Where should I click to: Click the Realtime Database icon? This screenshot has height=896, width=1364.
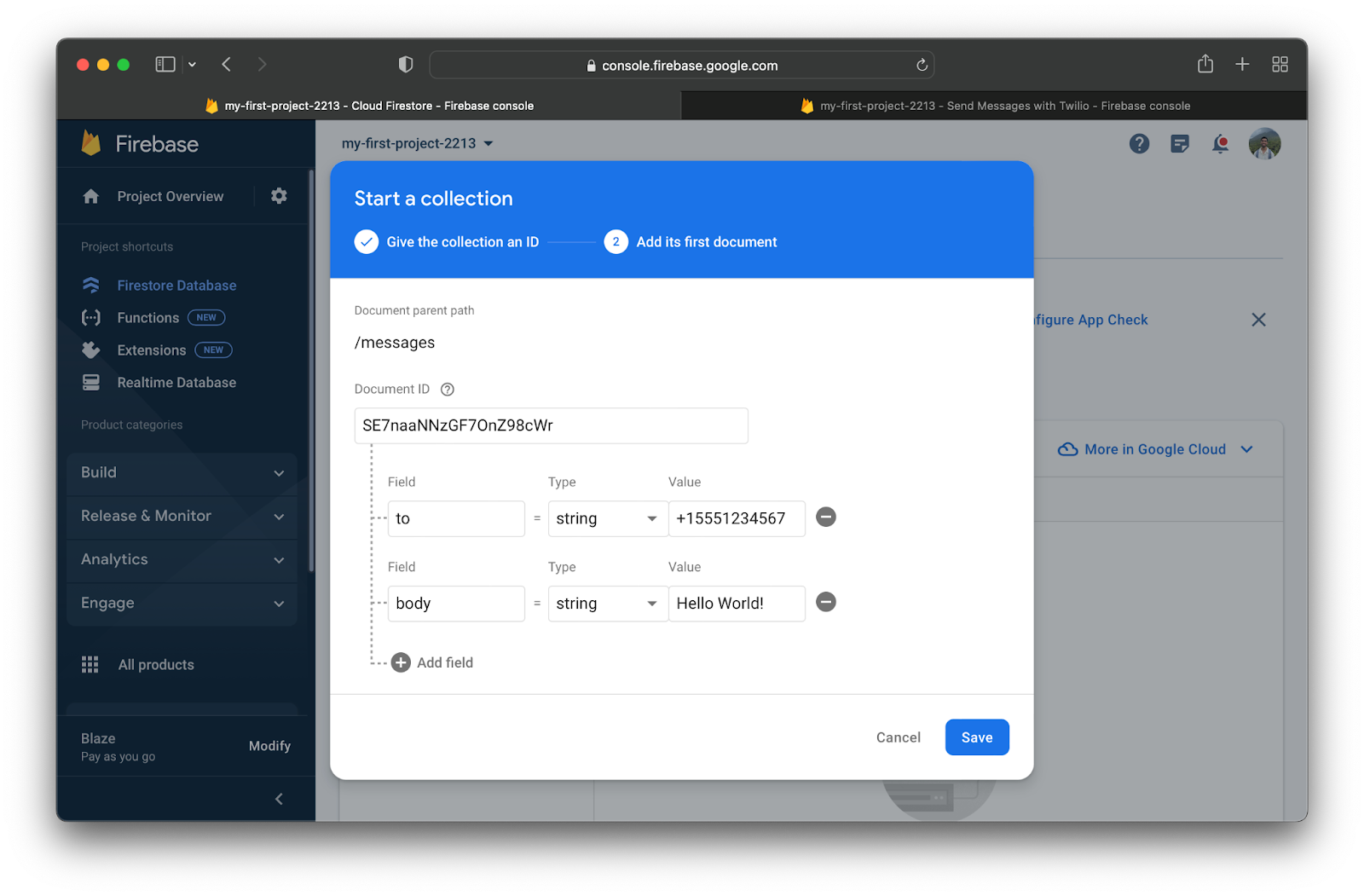pos(91,382)
